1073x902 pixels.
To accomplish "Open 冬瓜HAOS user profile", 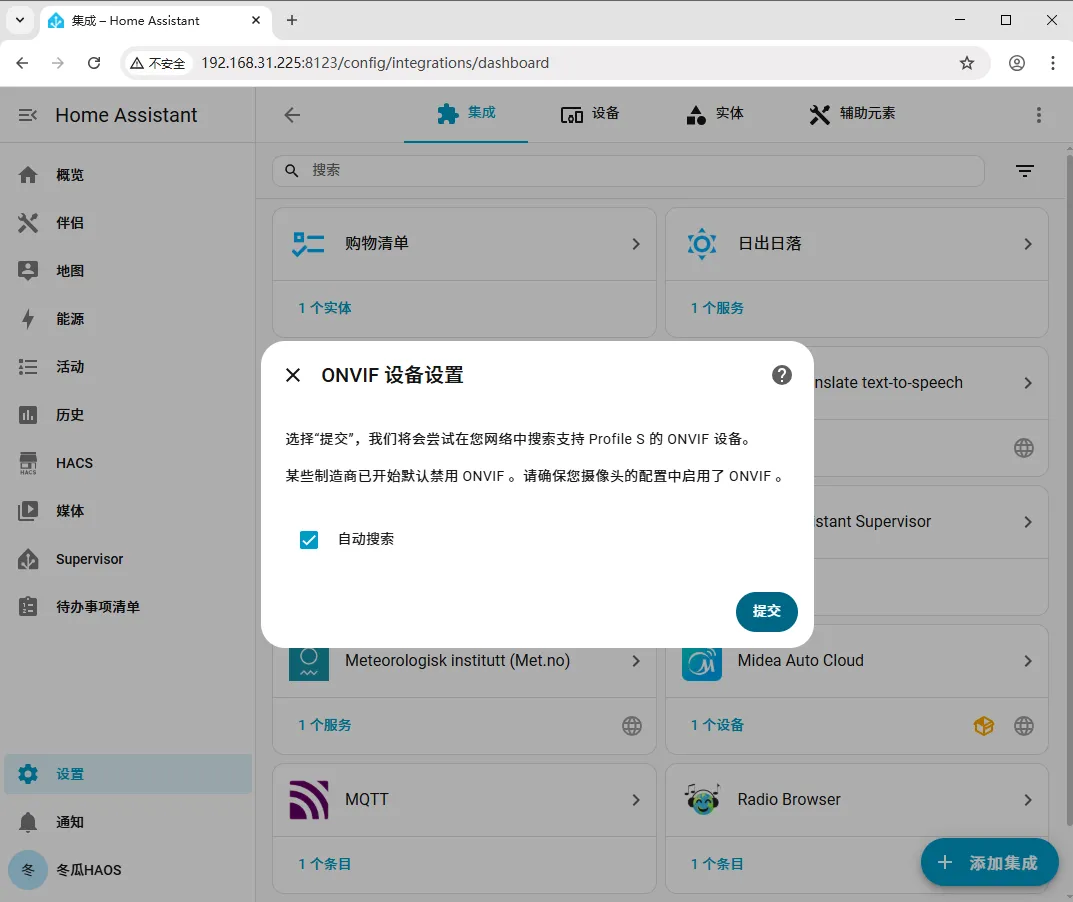I will [127, 870].
